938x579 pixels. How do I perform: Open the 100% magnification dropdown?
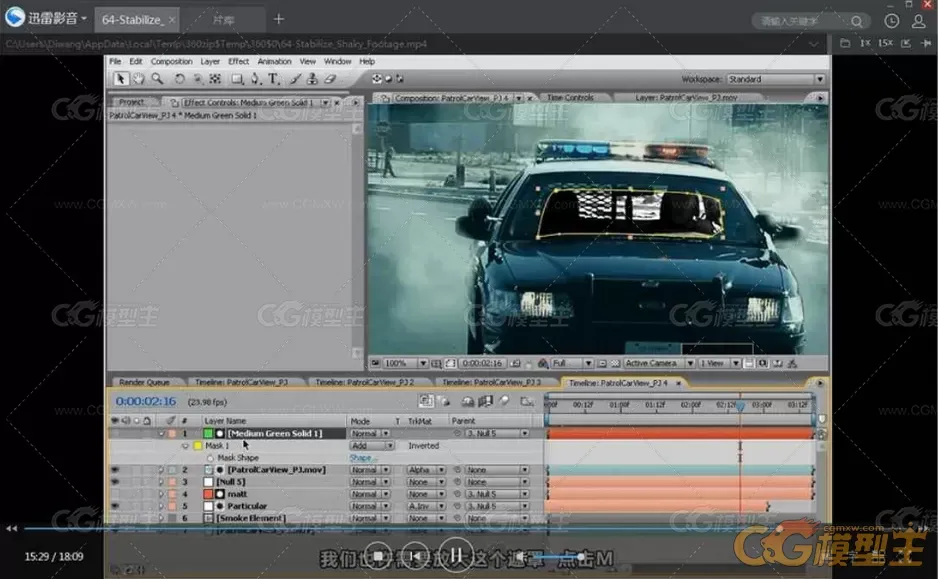[x=406, y=363]
